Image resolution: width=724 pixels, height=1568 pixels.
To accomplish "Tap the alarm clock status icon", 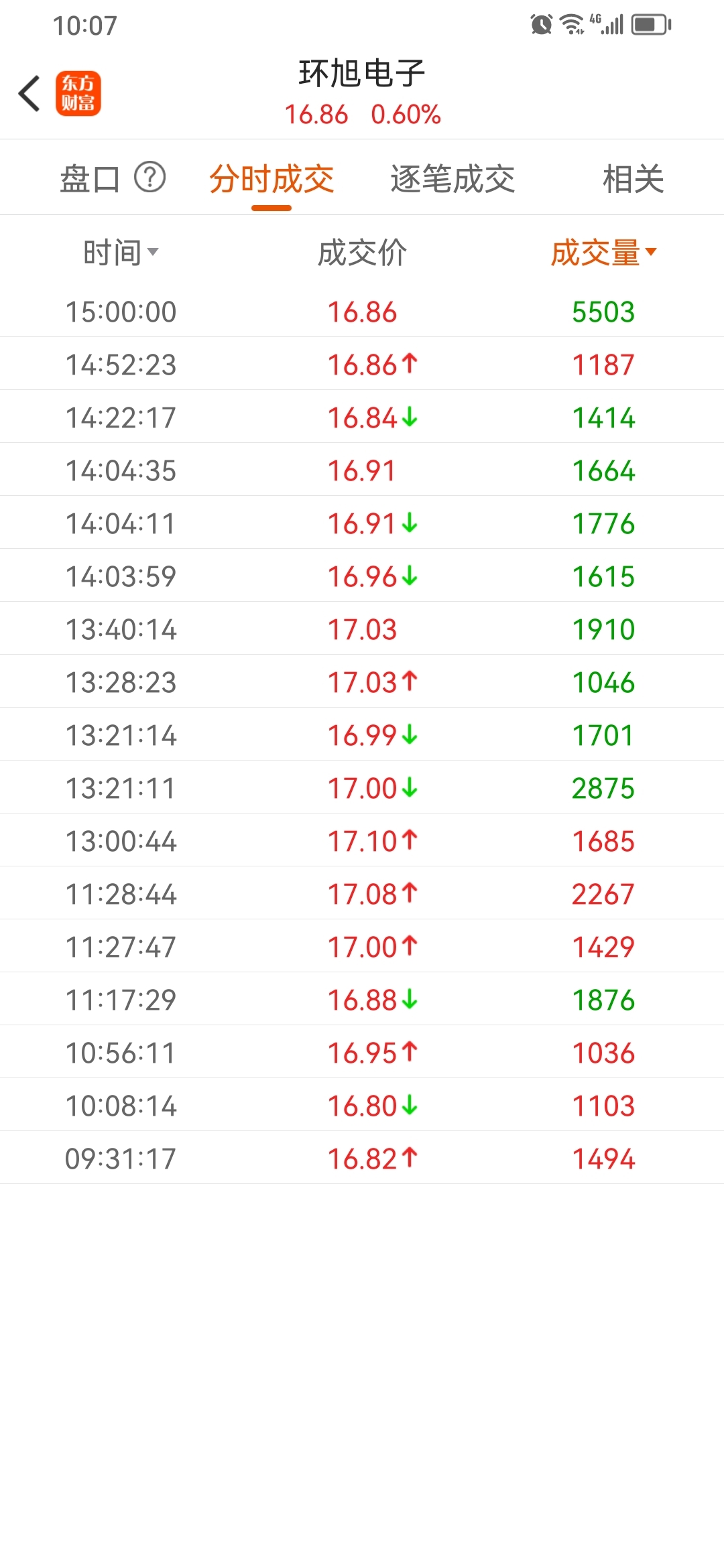I will [542, 25].
